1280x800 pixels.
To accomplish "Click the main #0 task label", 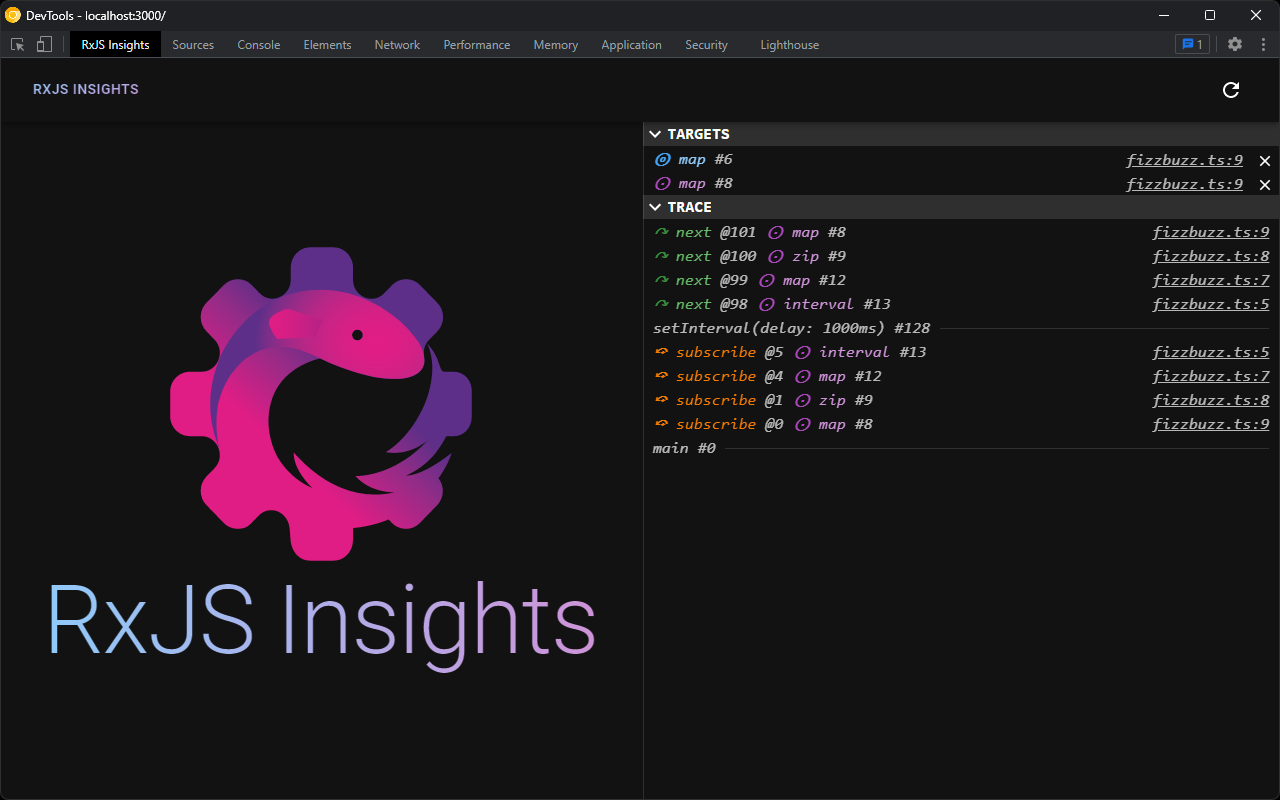I will pos(685,448).
